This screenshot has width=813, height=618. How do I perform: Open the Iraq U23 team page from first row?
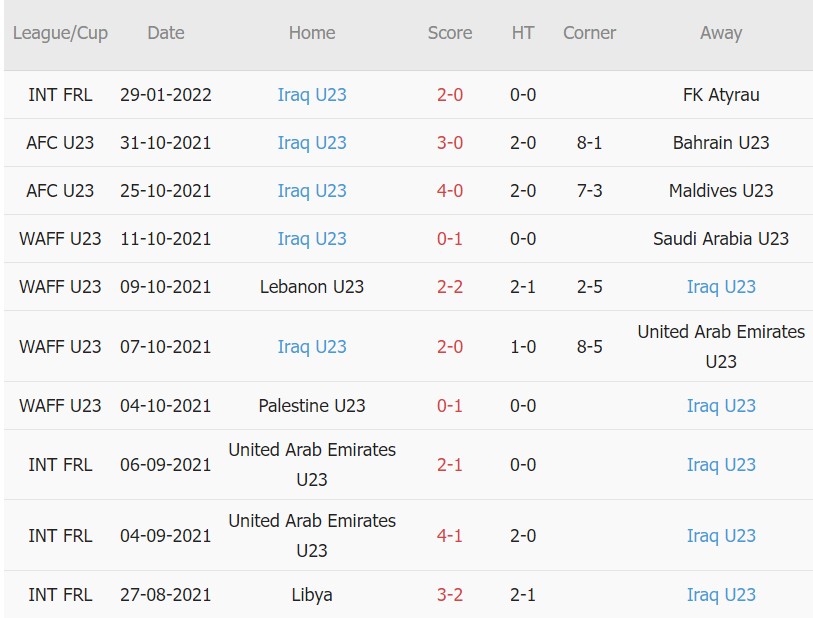pos(312,94)
